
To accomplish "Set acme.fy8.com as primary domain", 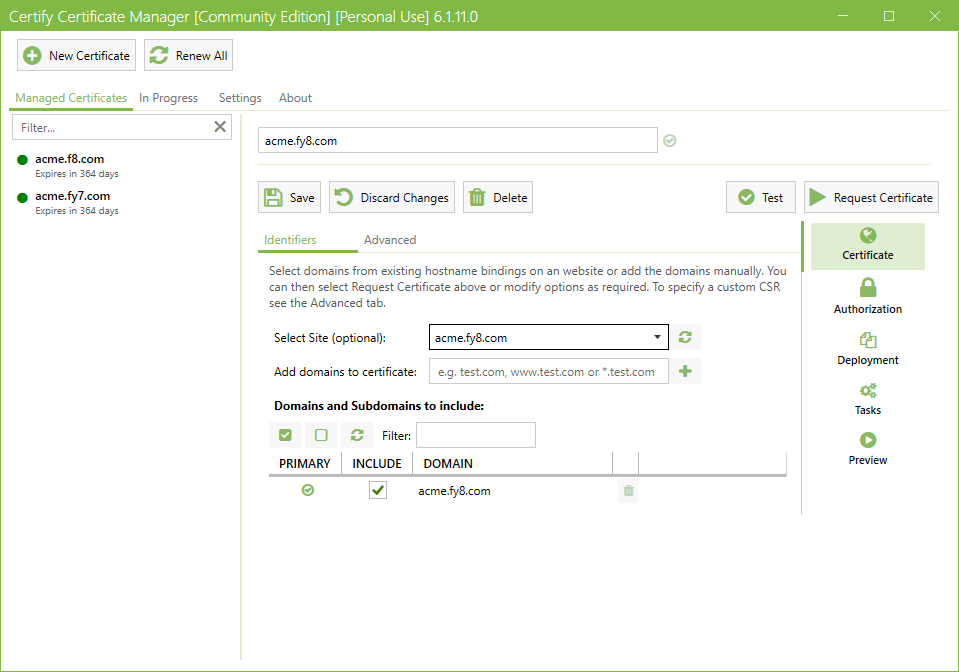I will click(x=308, y=490).
